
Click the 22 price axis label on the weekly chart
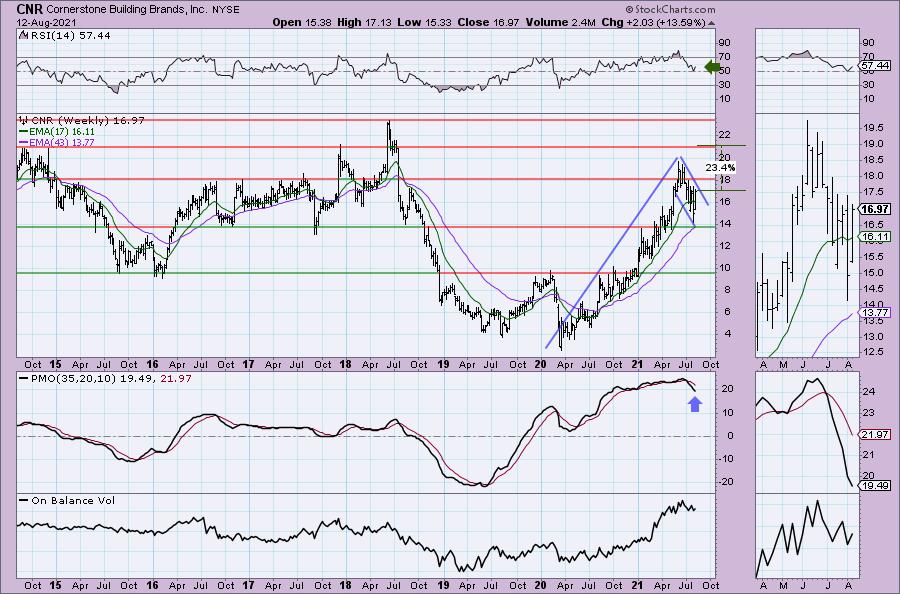tap(724, 135)
